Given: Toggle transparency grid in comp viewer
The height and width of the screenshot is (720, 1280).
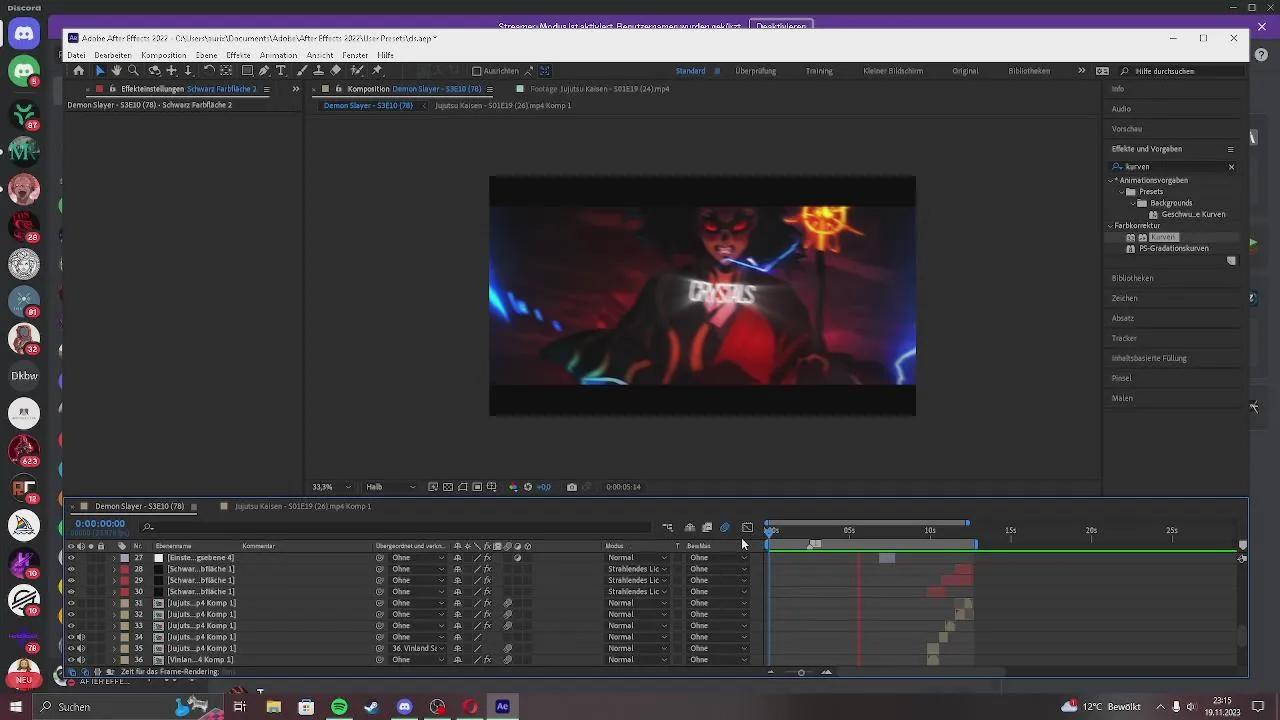Looking at the screenshot, I should (448, 487).
